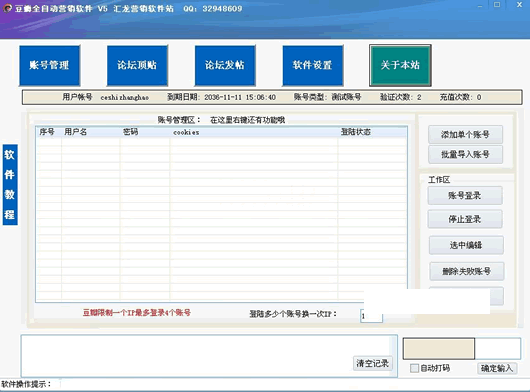
Task: Open the 论坛发帖 section
Action: pos(225,65)
